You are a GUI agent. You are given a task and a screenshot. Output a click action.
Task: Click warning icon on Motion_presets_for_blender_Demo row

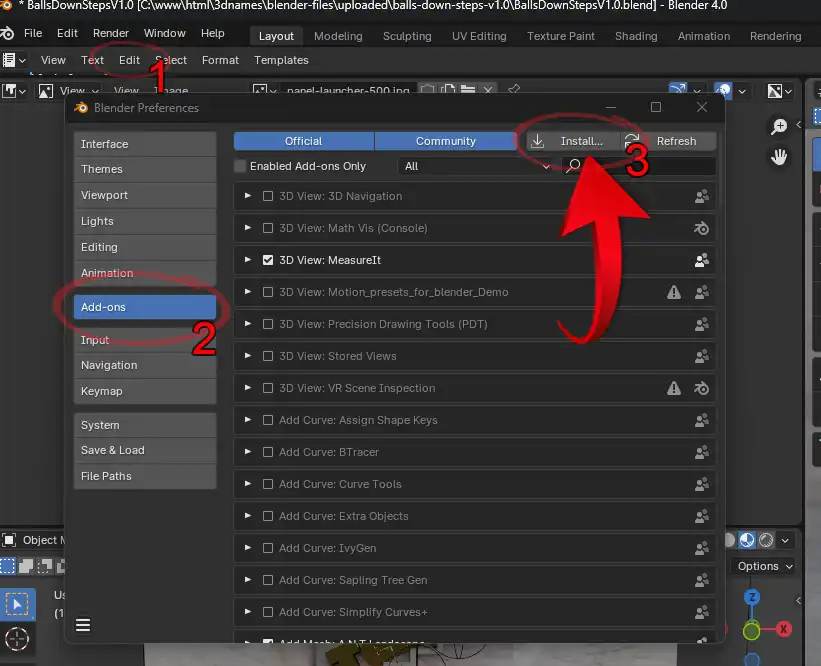click(674, 292)
